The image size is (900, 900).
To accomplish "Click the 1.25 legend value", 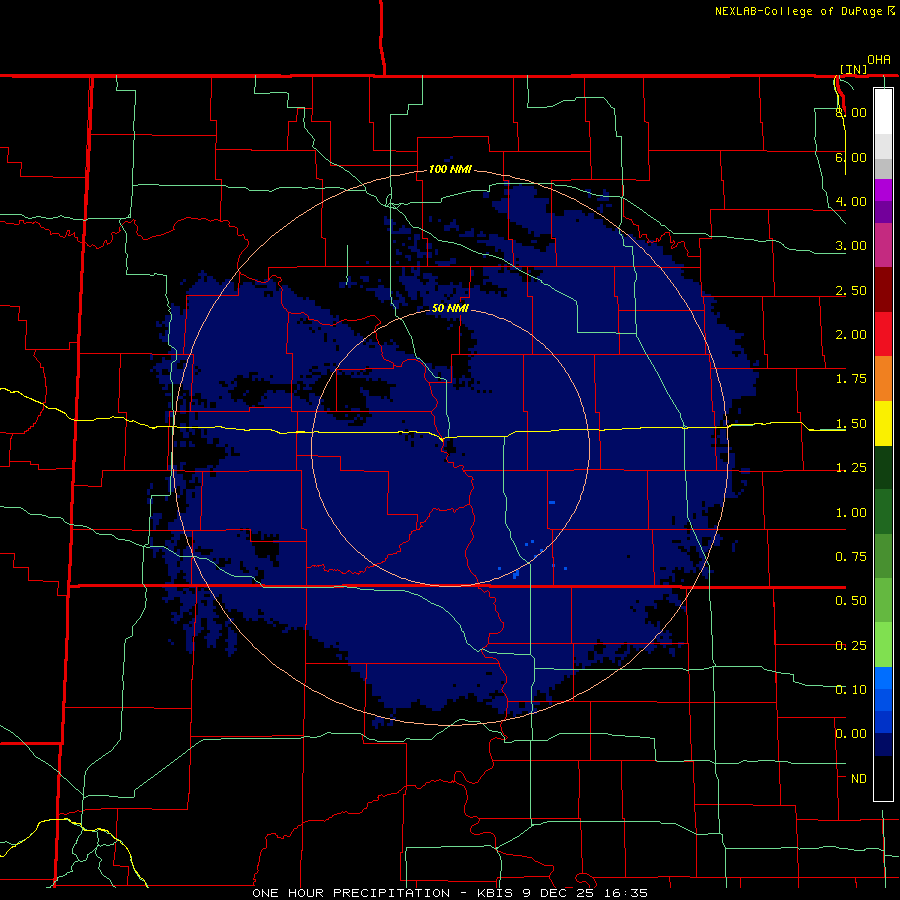I will (x=851, y=468).
